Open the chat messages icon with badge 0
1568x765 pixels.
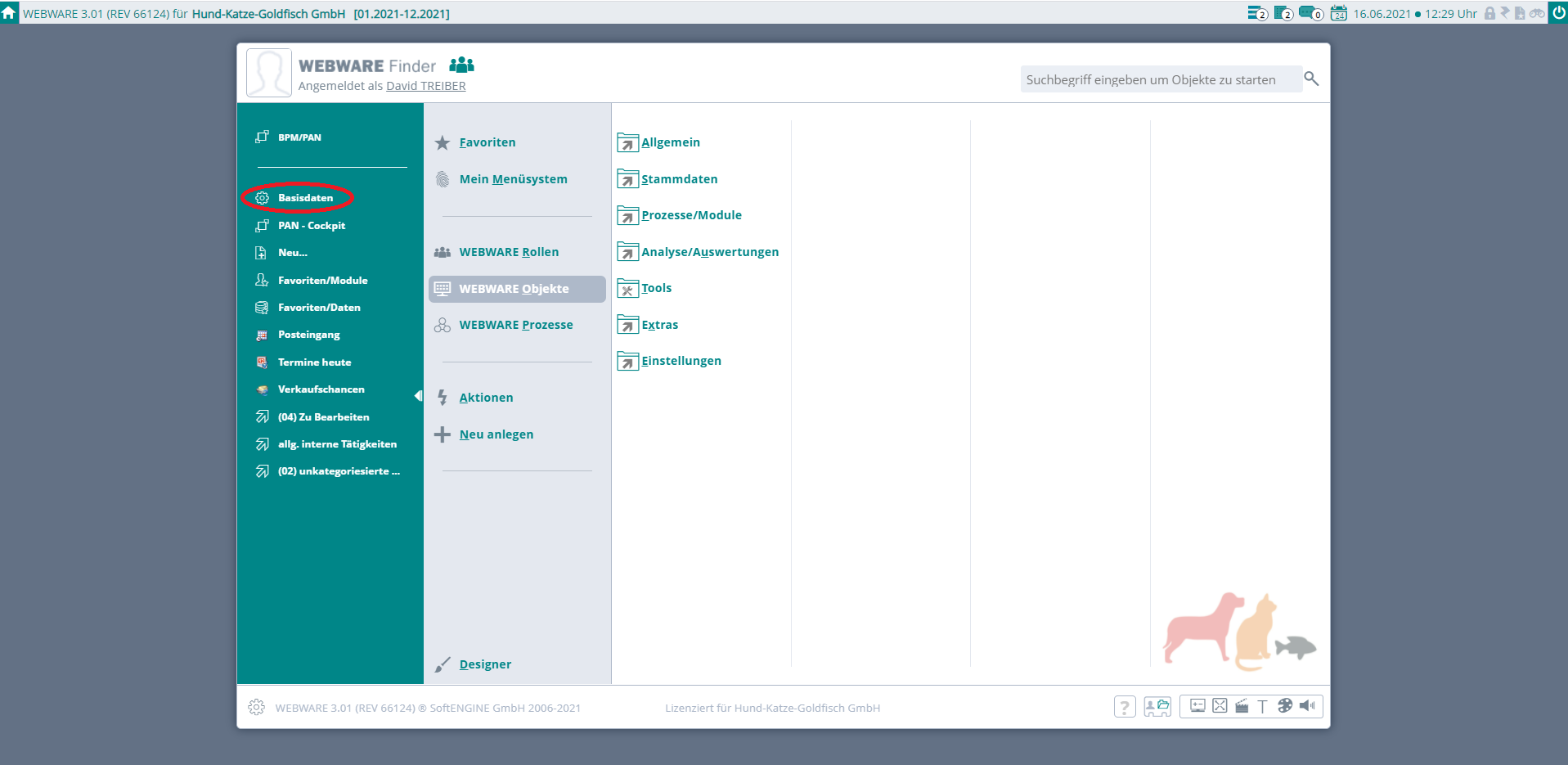pos(1310,13)
